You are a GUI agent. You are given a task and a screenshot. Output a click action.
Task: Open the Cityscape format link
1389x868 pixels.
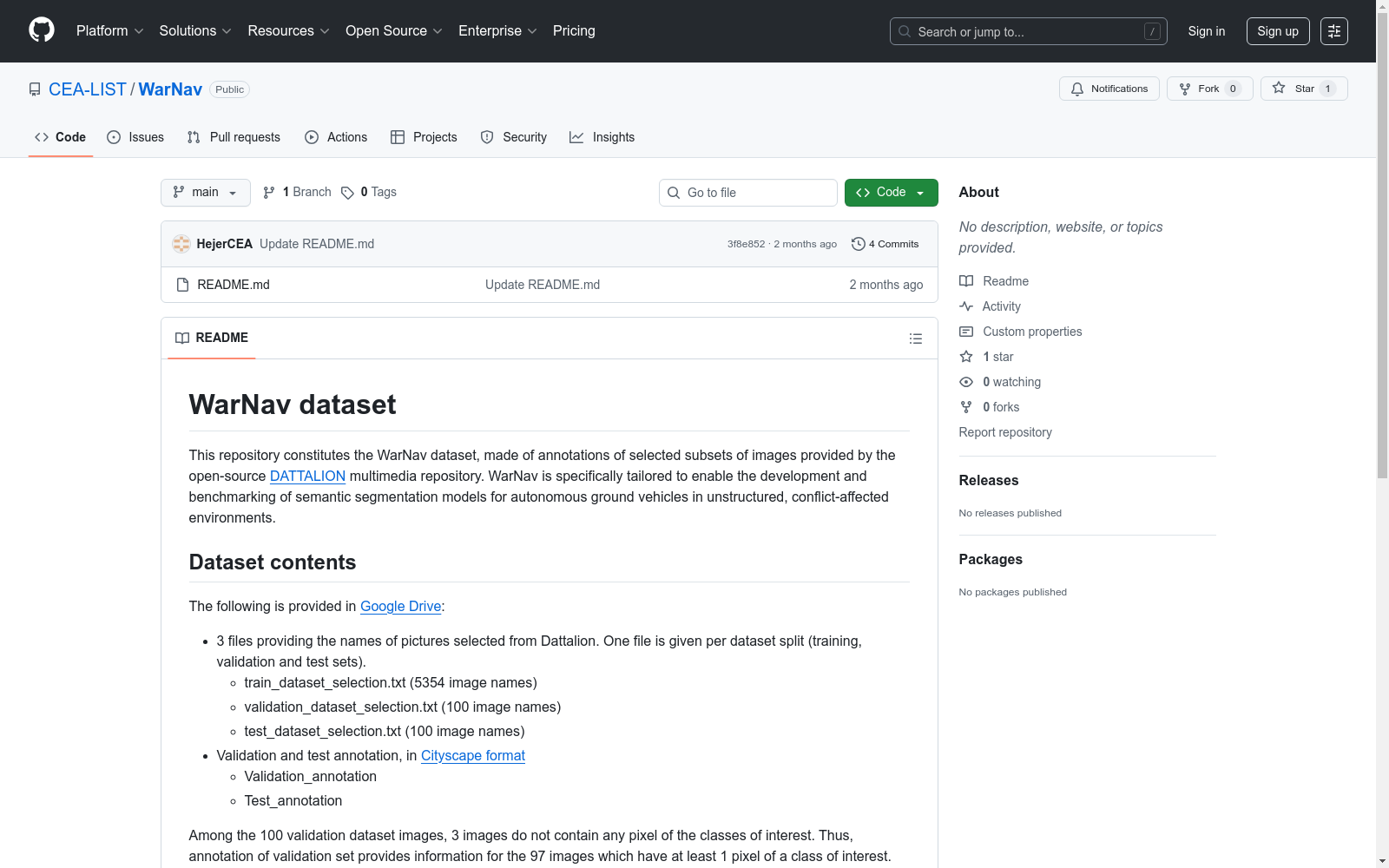click(x=473, y=756)
